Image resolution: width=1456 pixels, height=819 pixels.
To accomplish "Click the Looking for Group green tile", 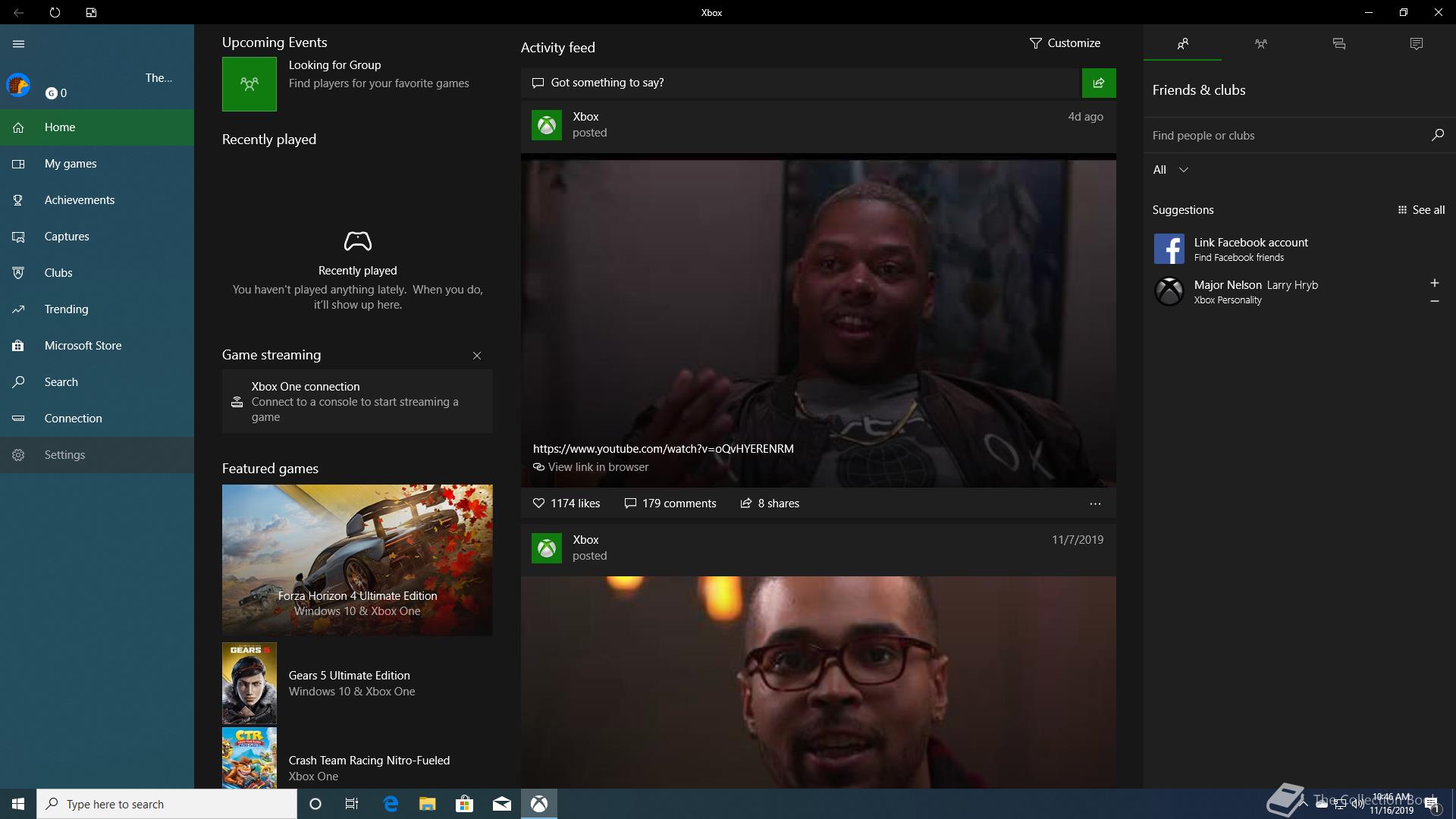I will coord(249,84).
